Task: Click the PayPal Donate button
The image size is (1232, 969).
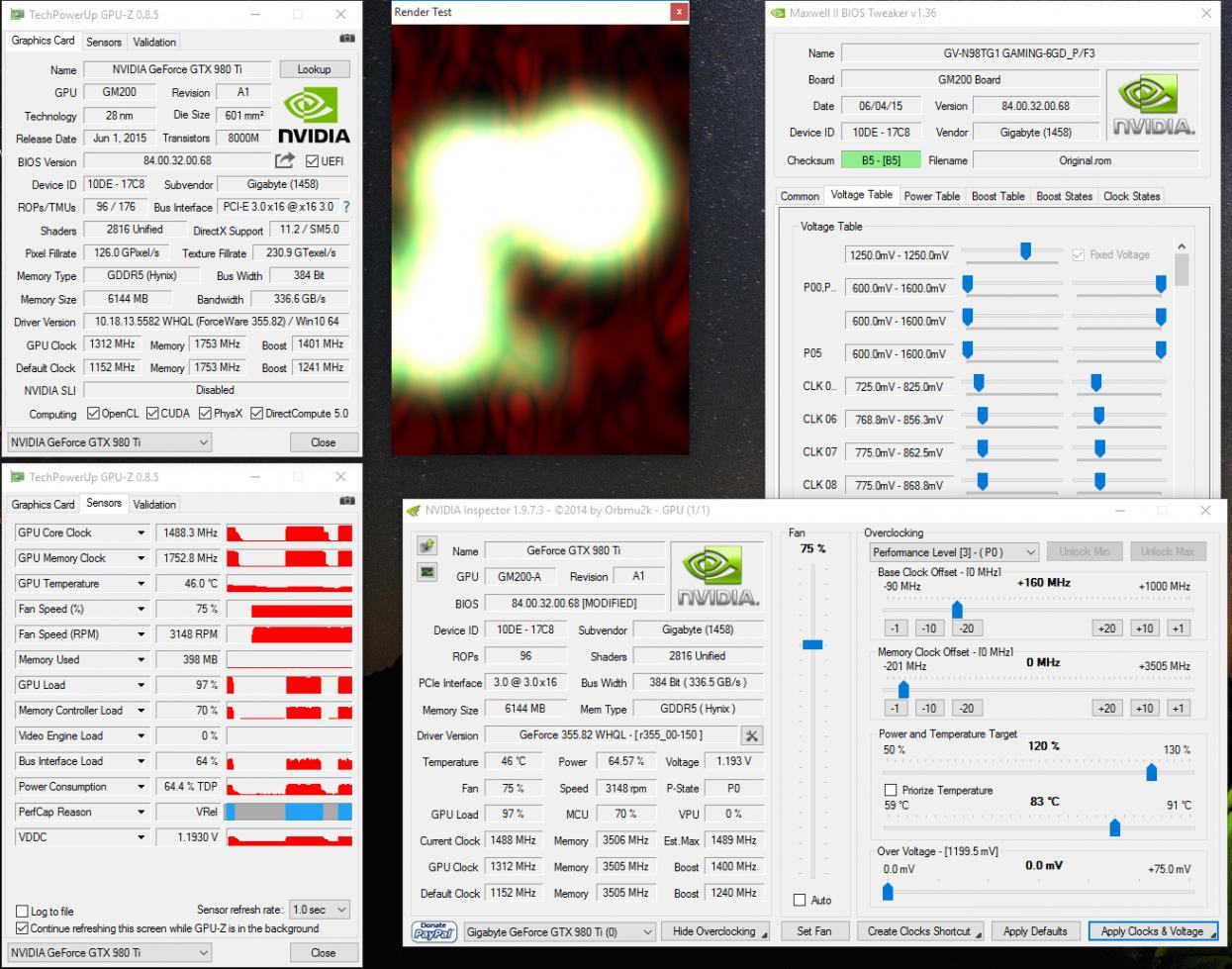Action: [433, 931]
